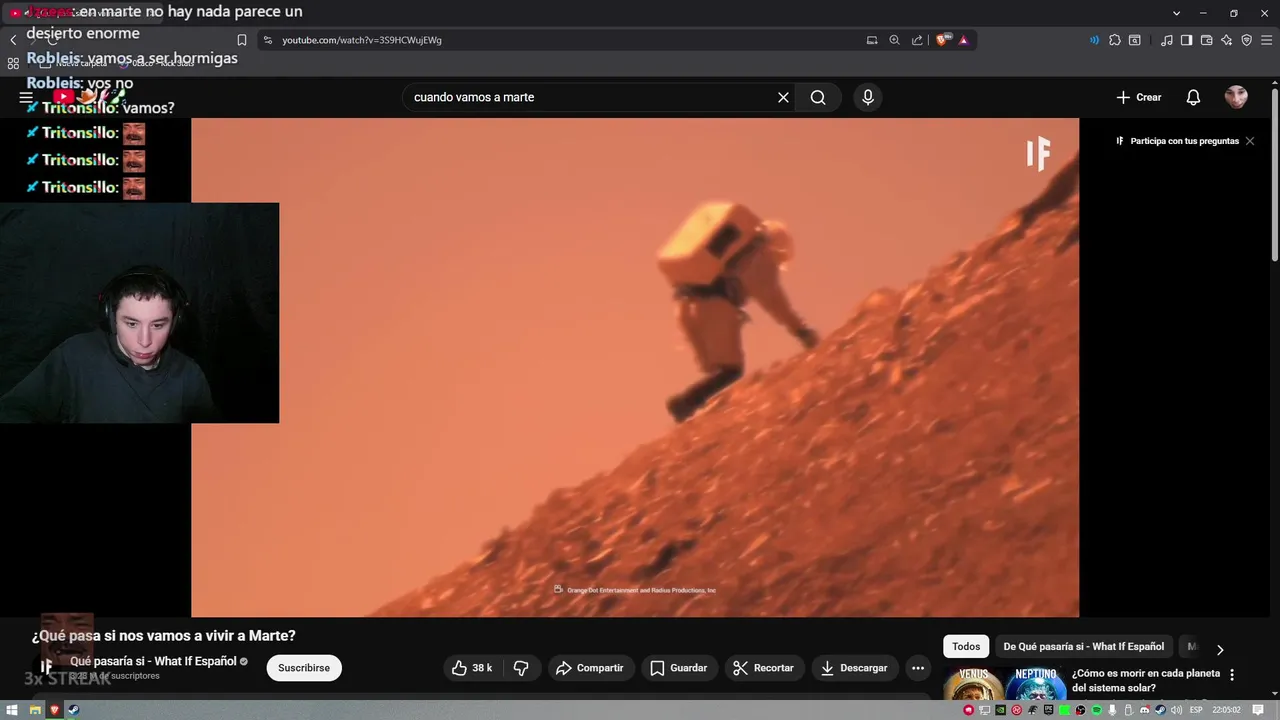Image resolution: width=1280 pixels, height=720 pixels.
Task: Open the browser hamburger main menu
Action: (x=1267, y=40)
